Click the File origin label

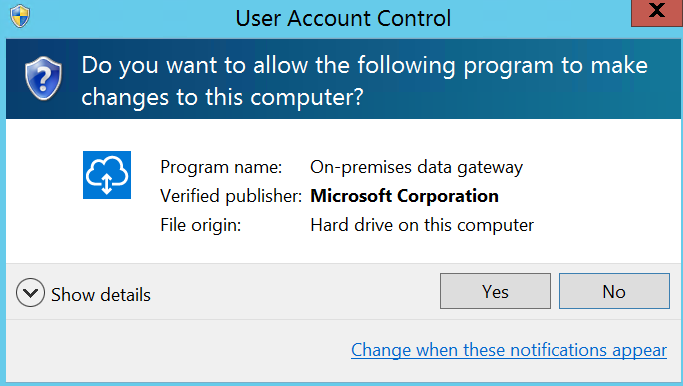pos(200,225)
